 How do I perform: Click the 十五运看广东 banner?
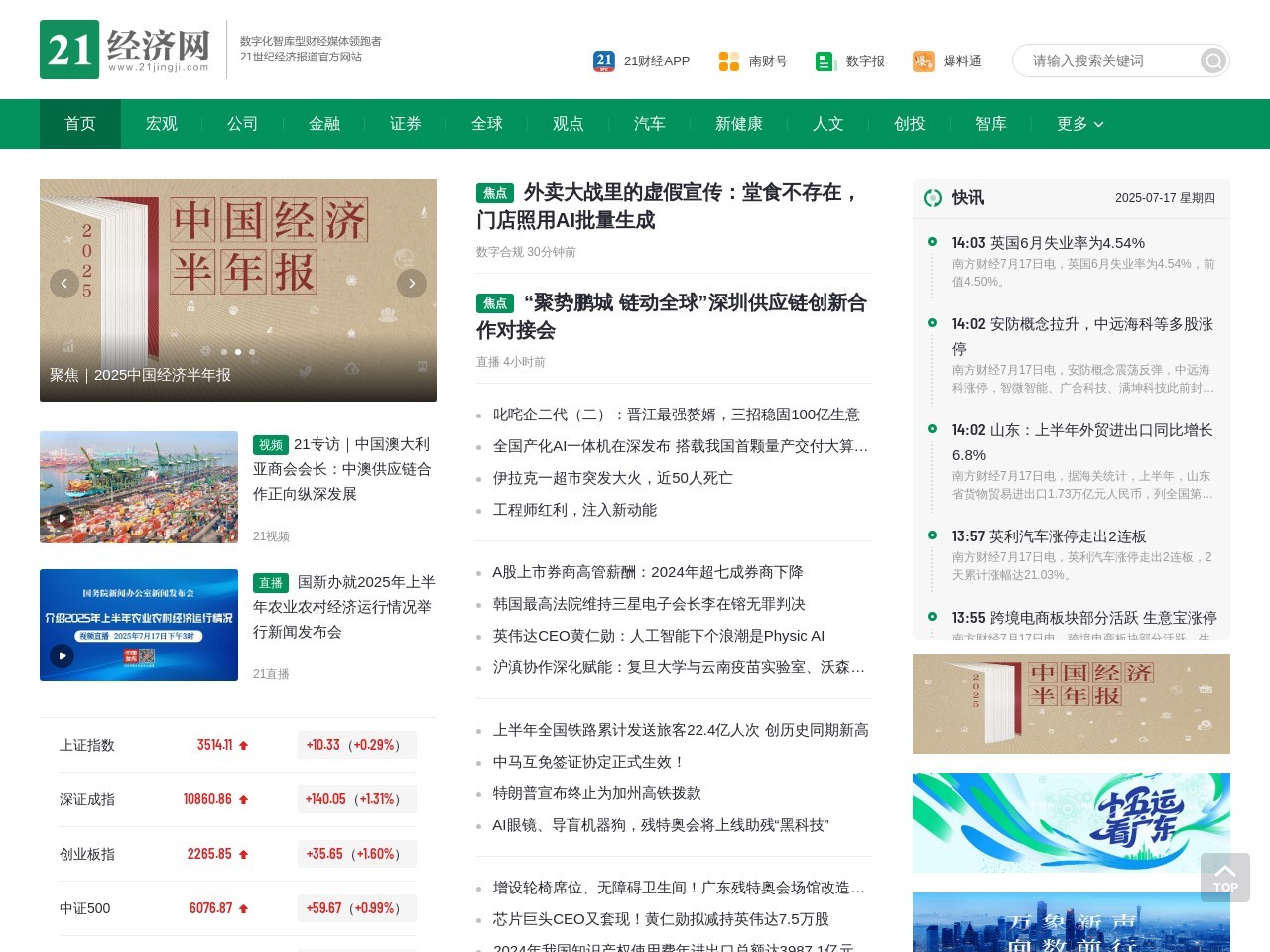[1071, 822]
